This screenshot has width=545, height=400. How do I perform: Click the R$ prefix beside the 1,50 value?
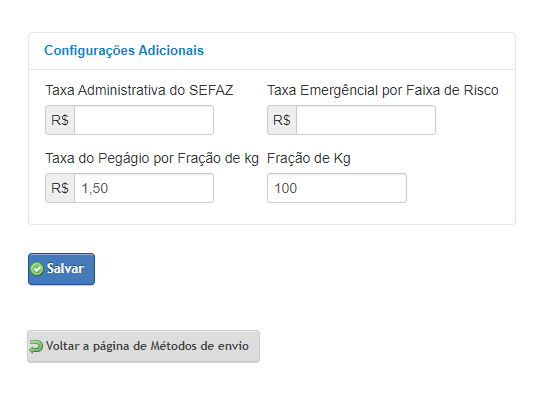coord(60,188)
